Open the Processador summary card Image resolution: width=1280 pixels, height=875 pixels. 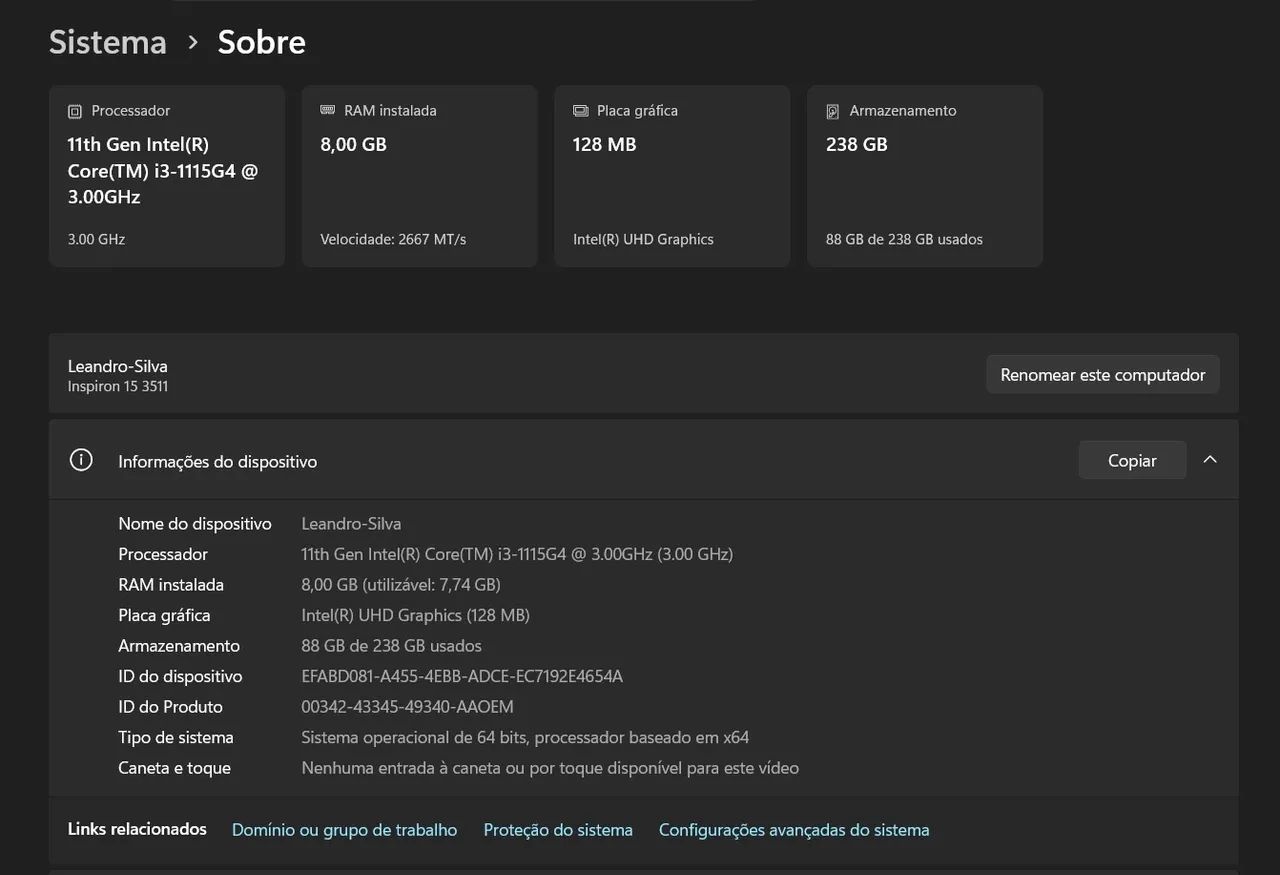coord(167,176)
